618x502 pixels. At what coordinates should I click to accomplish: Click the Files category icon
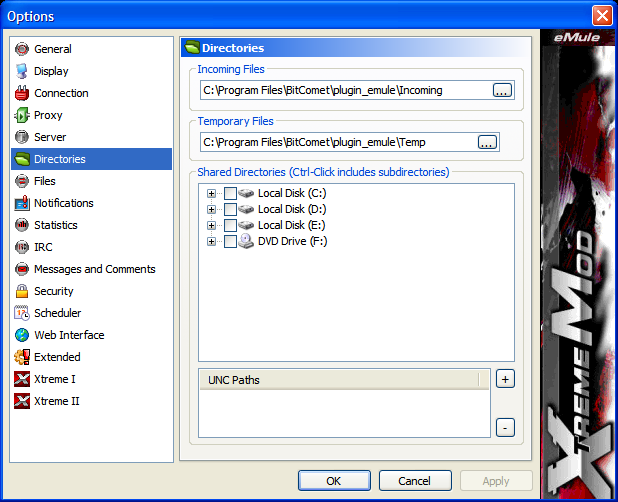click(22, 181)
